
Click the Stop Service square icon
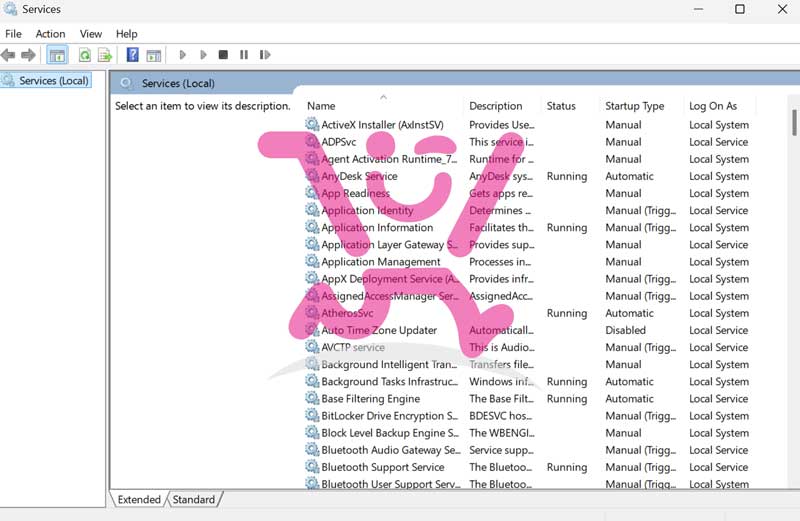click(223, 55)
